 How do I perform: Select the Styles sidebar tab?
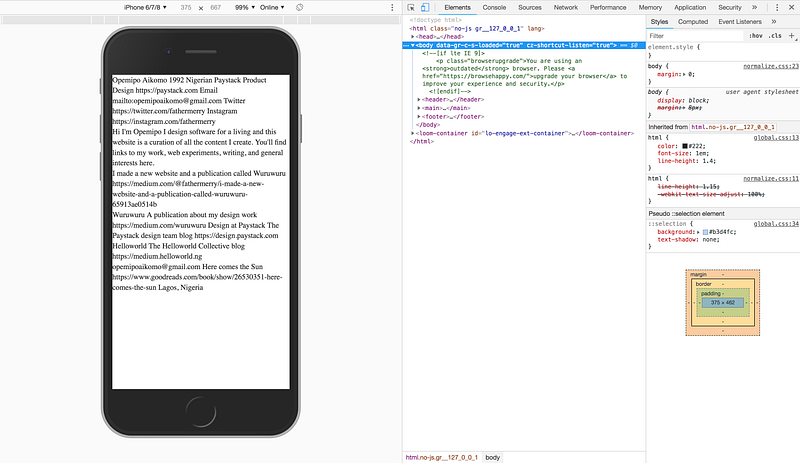(x=659, y=22)
